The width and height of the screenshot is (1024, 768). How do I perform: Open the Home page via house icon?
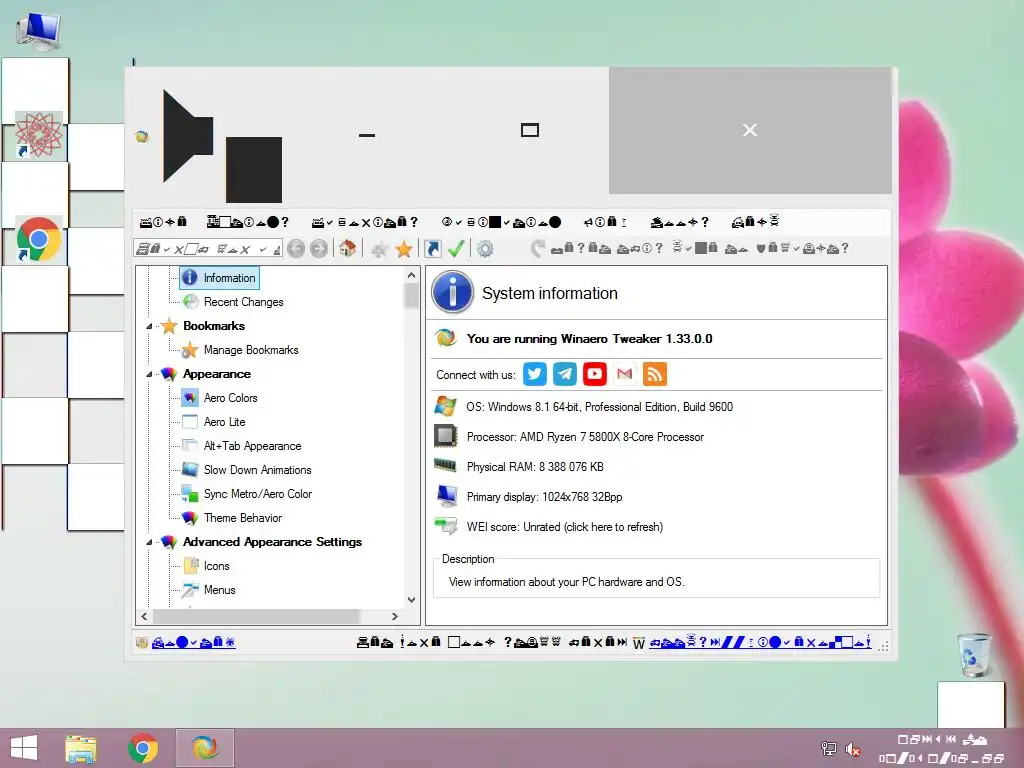coord(347,249)
